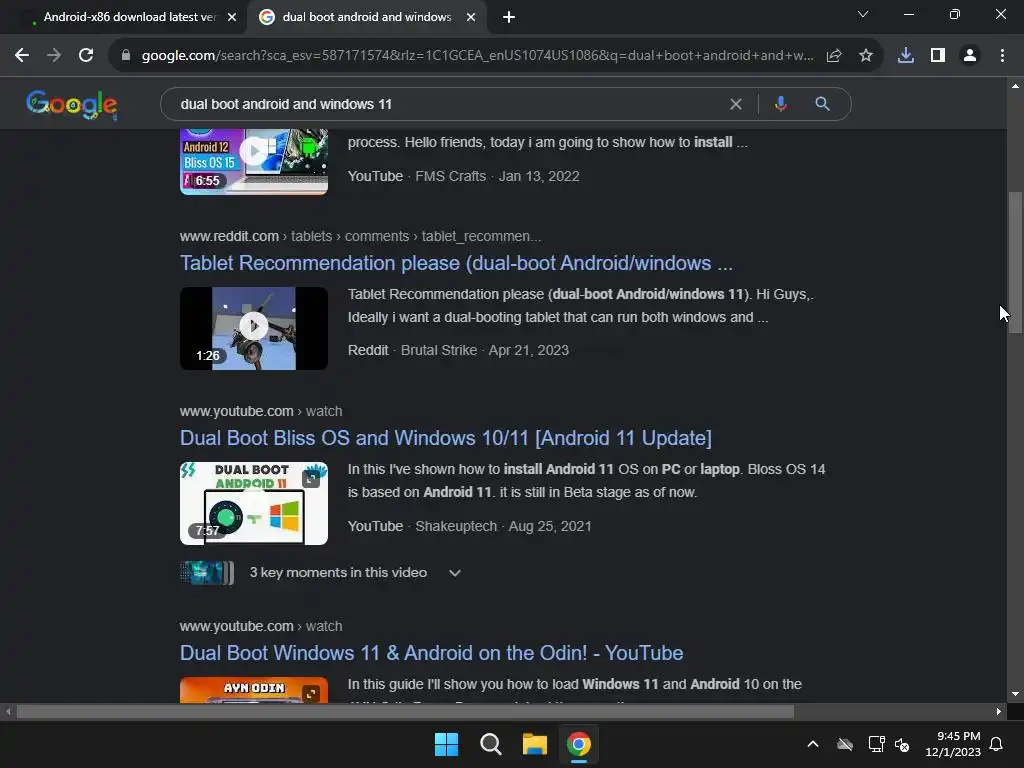
Task: Open Dual Boot Windows 11 & Android Odin result
Action: 431,653
